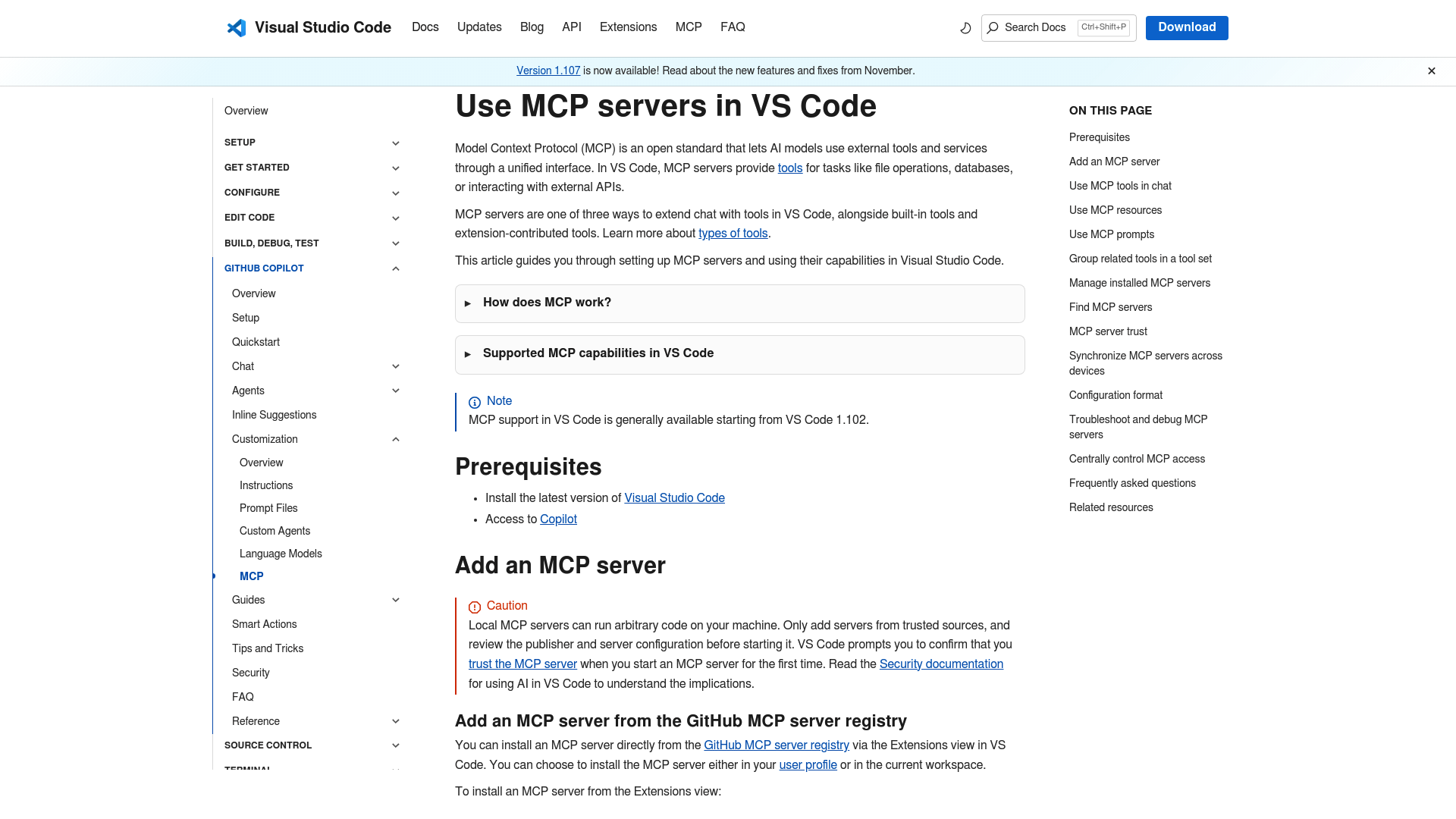Go to the Blog page
This screenshot has width=1456, height=819.
coord(532,27)
